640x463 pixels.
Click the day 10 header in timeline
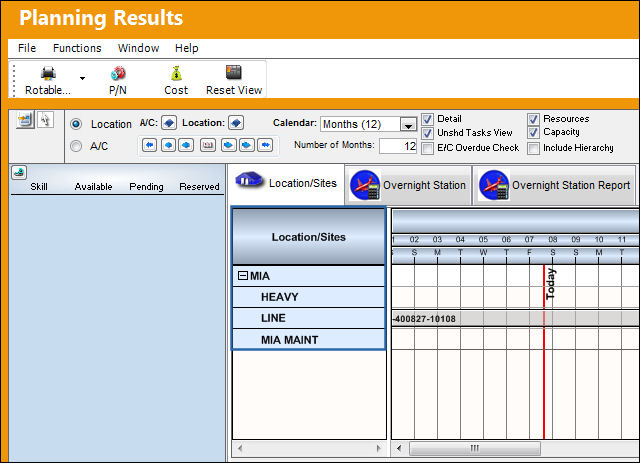pyautogui.click(x=599, y=239)
